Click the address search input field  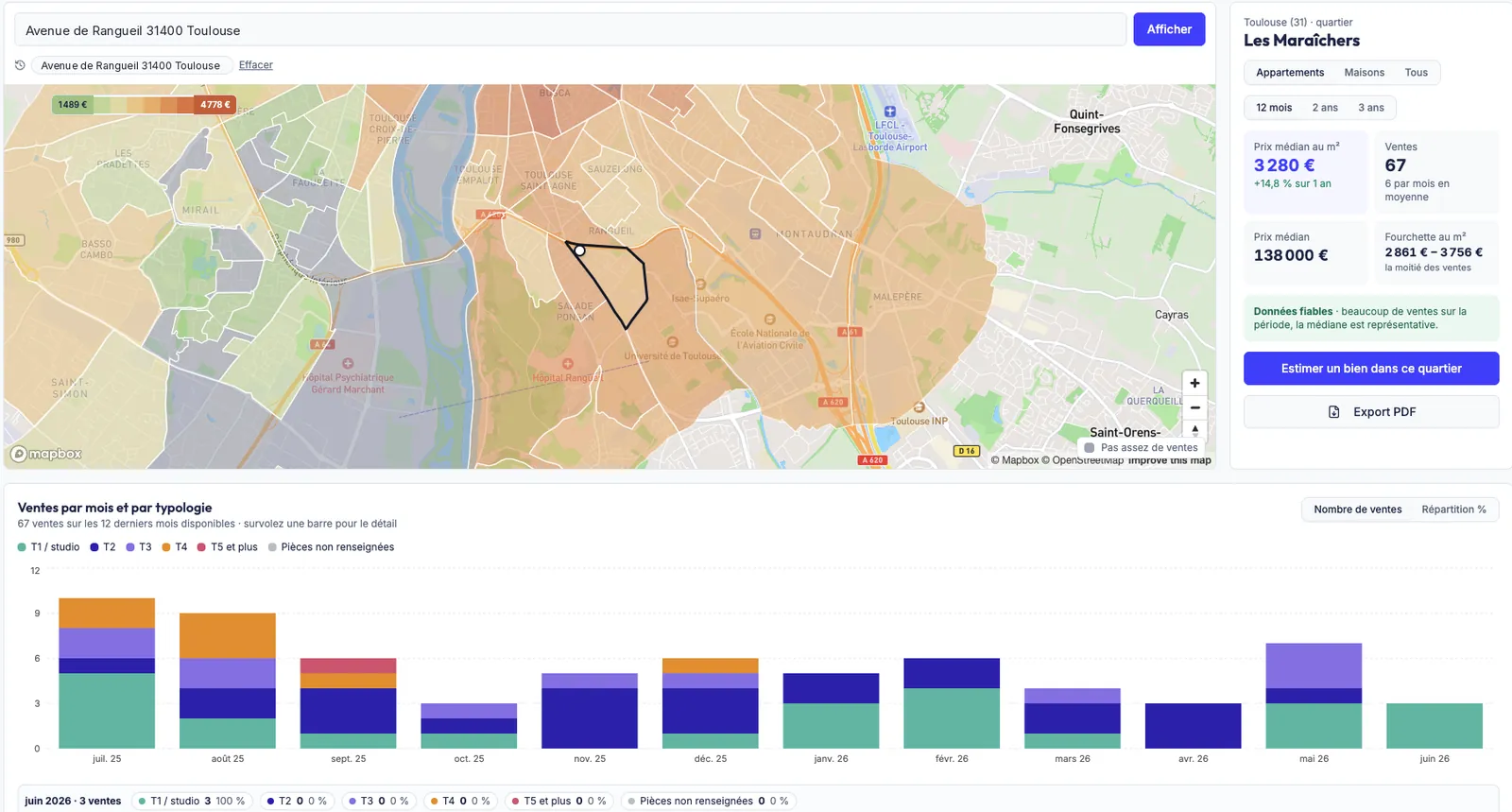(570, 30)
